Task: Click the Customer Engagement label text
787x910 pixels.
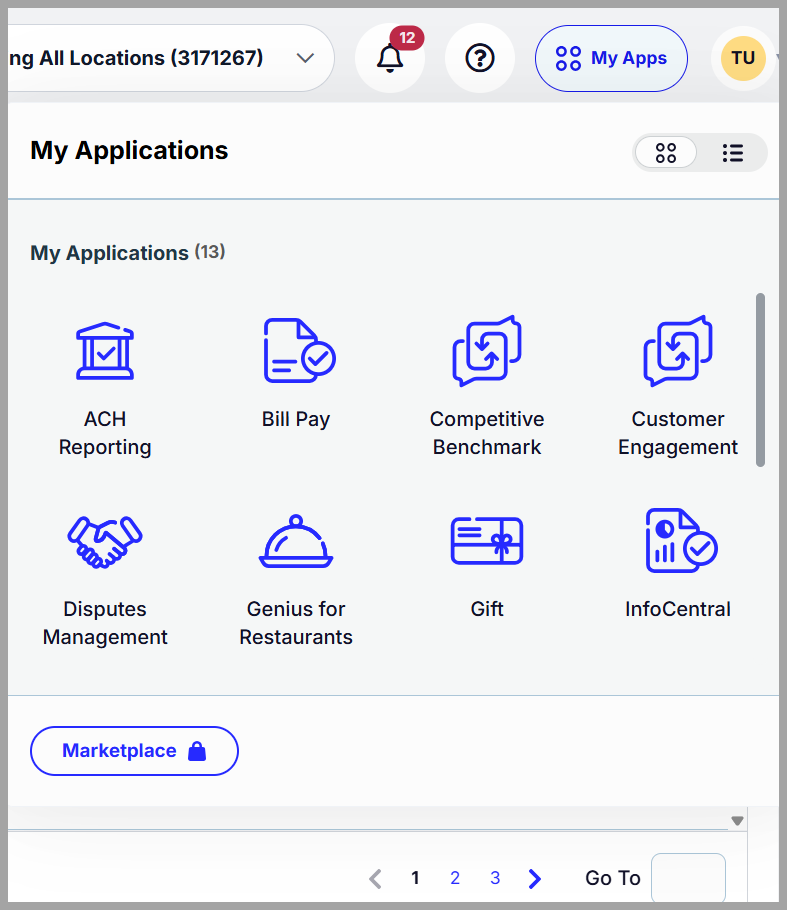Action: pos(678,433)
